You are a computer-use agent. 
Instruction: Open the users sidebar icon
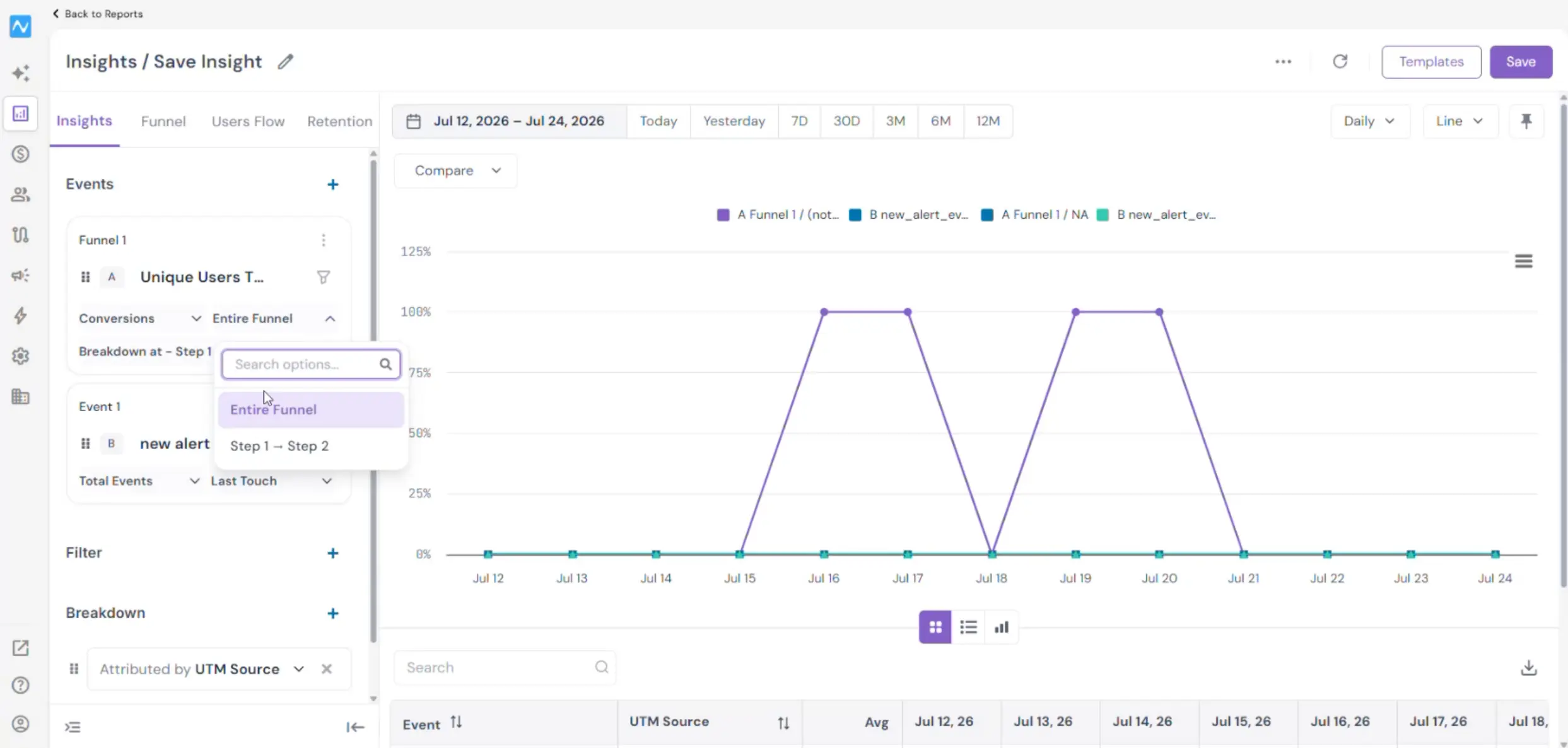click(20, 194)
